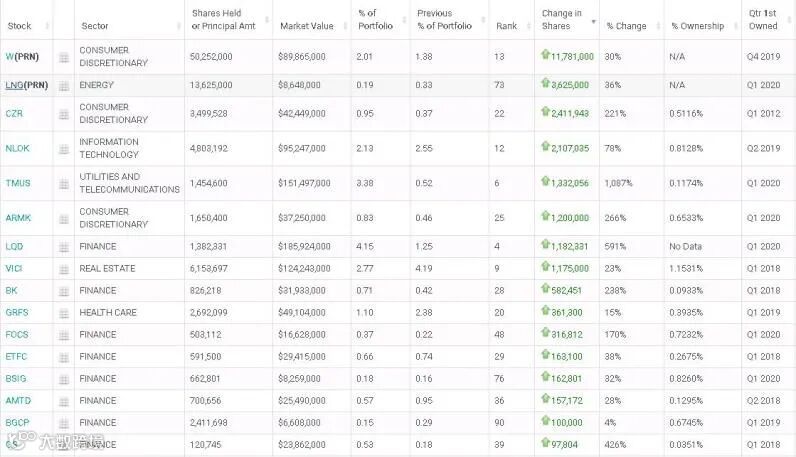796x457 pixels.
Task: Open the ARMK stock link
Action: [x=18, y=218]
